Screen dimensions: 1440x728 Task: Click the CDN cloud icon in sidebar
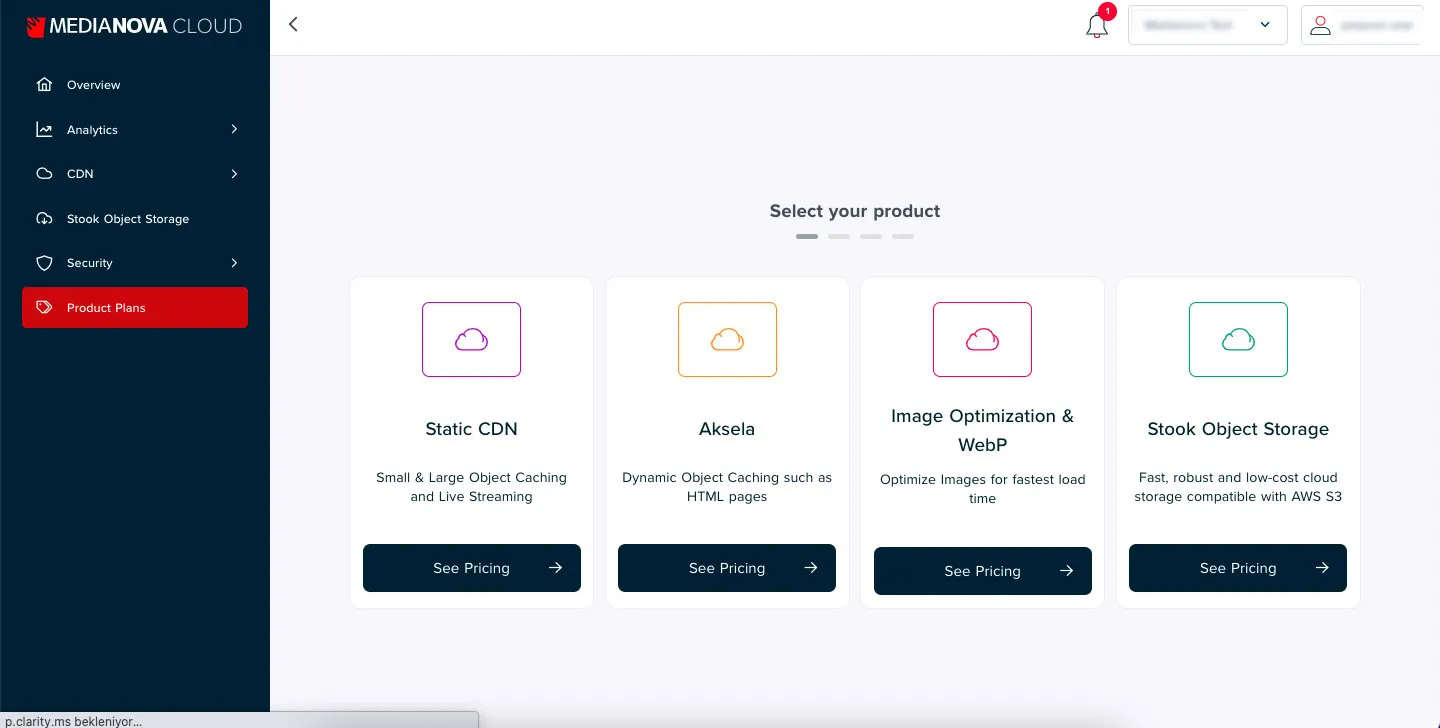44,173
